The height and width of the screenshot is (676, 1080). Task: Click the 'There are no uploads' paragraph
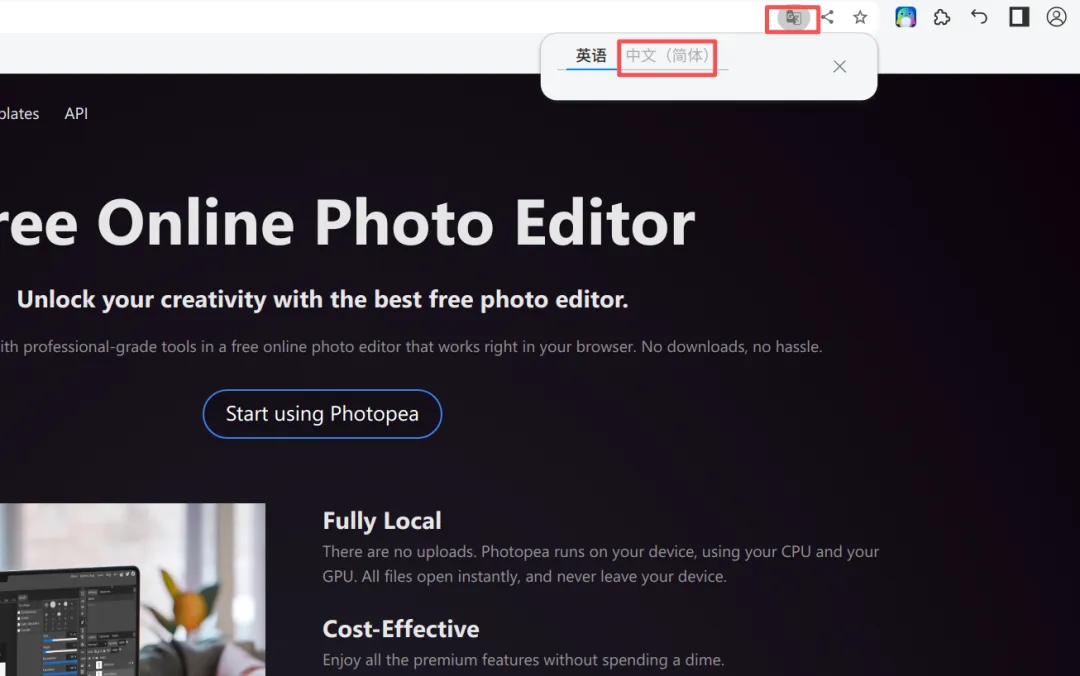coord(601,564)
